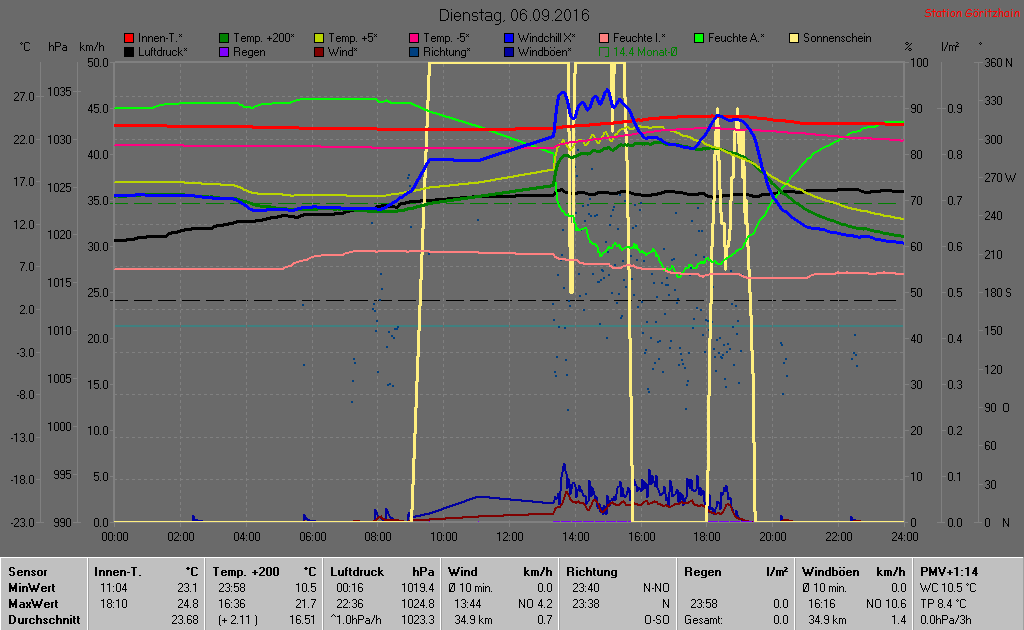Click the Temp. -5 magenta legend square
Image resolution: width=1024 pixels, height=630 pixels.
(x=414, y=38)
